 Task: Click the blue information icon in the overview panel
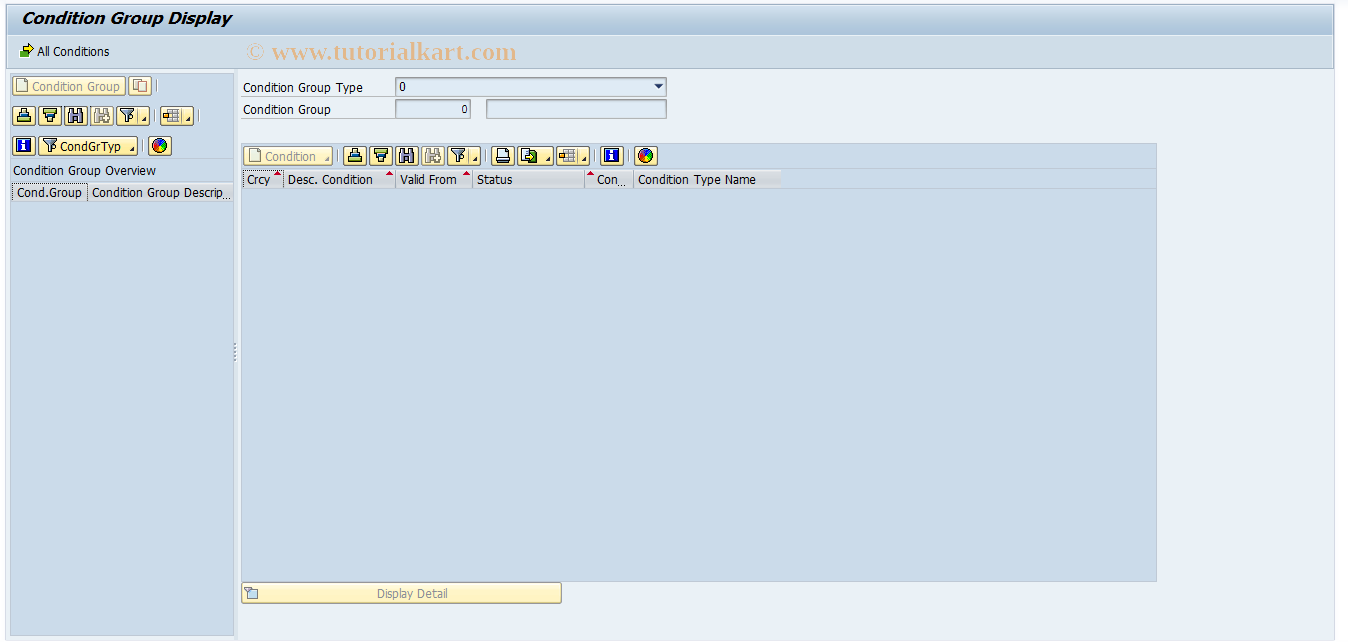pos(24,146)
